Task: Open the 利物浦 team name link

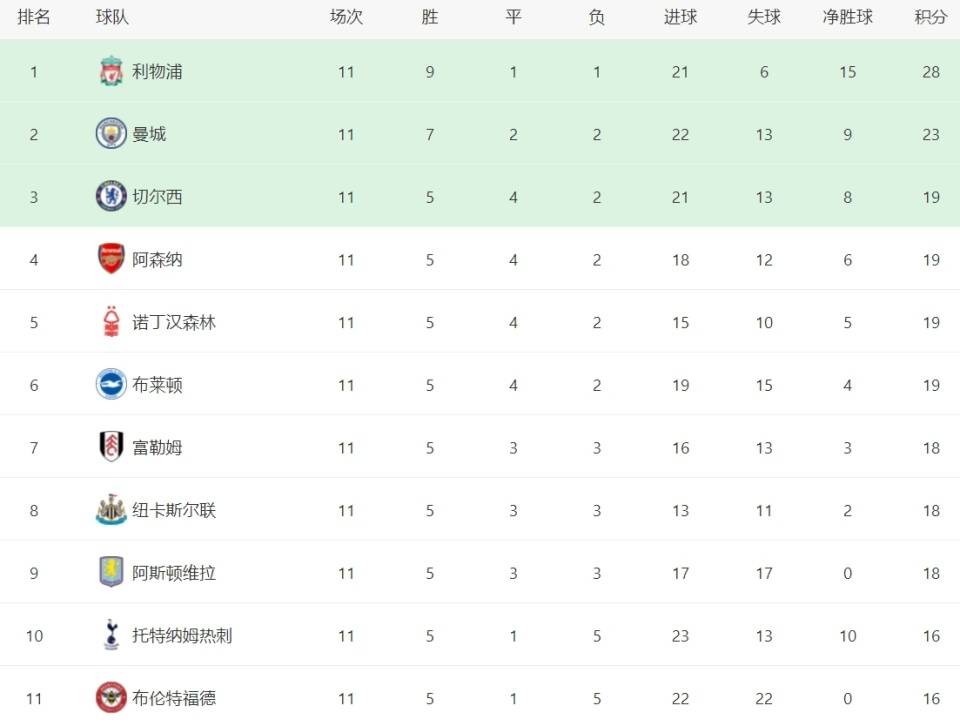Action: point(157,72)
